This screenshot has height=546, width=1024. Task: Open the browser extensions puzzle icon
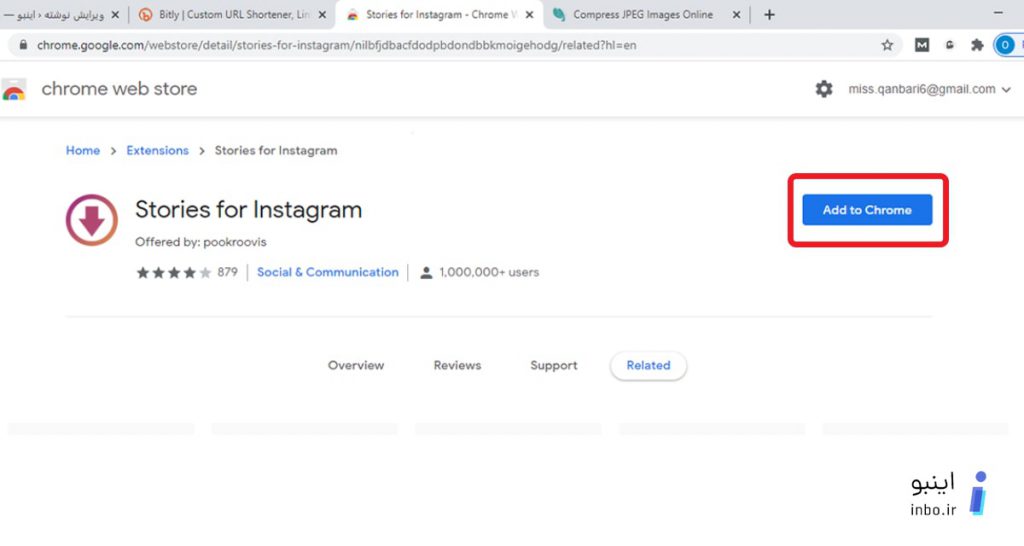click(977, 45)
